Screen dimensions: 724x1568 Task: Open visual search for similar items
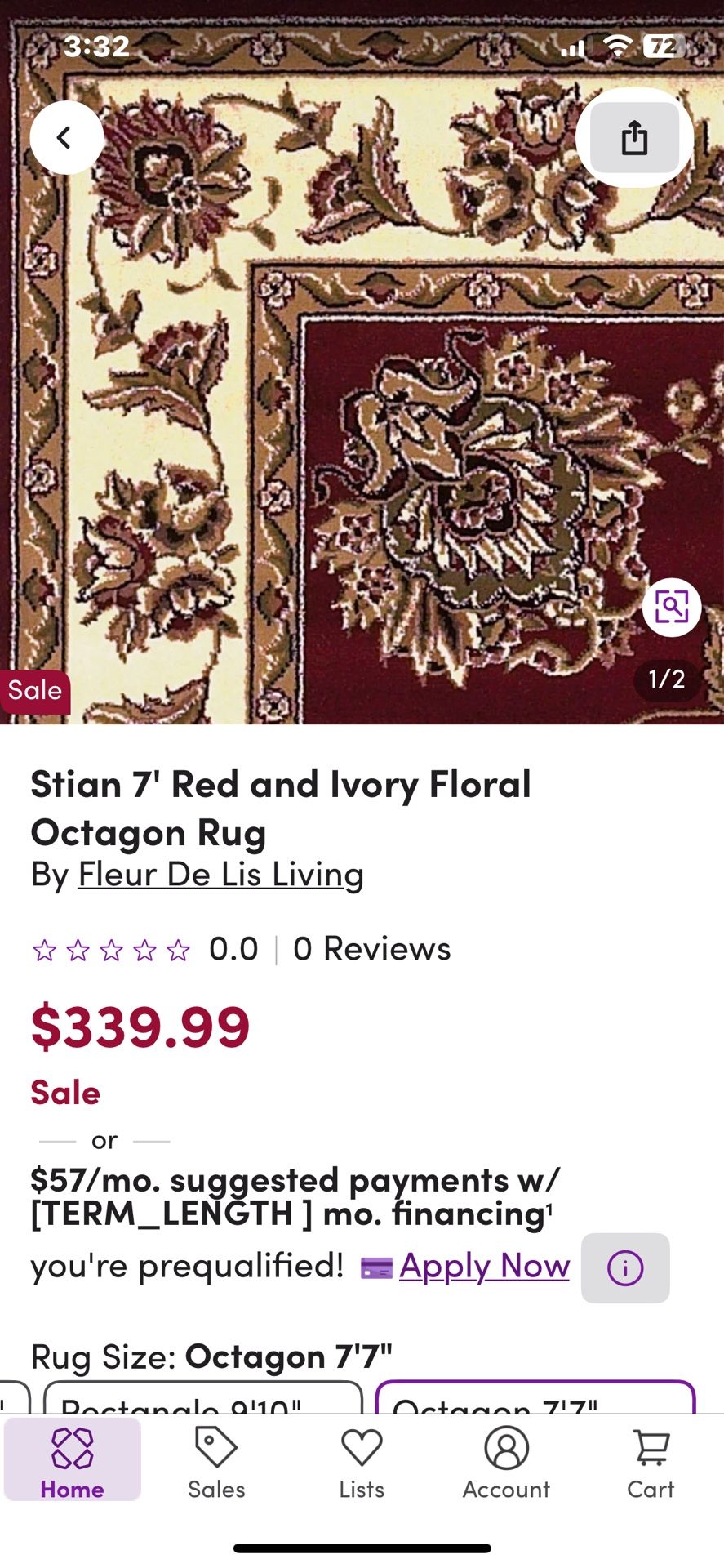(671, 607)
